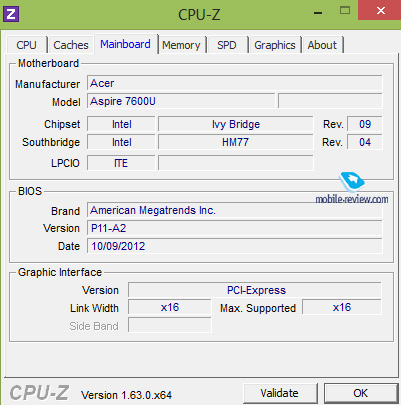
Task: Click the BIOS Date field 10/09/2012
Action: click(x=235, y=246)
